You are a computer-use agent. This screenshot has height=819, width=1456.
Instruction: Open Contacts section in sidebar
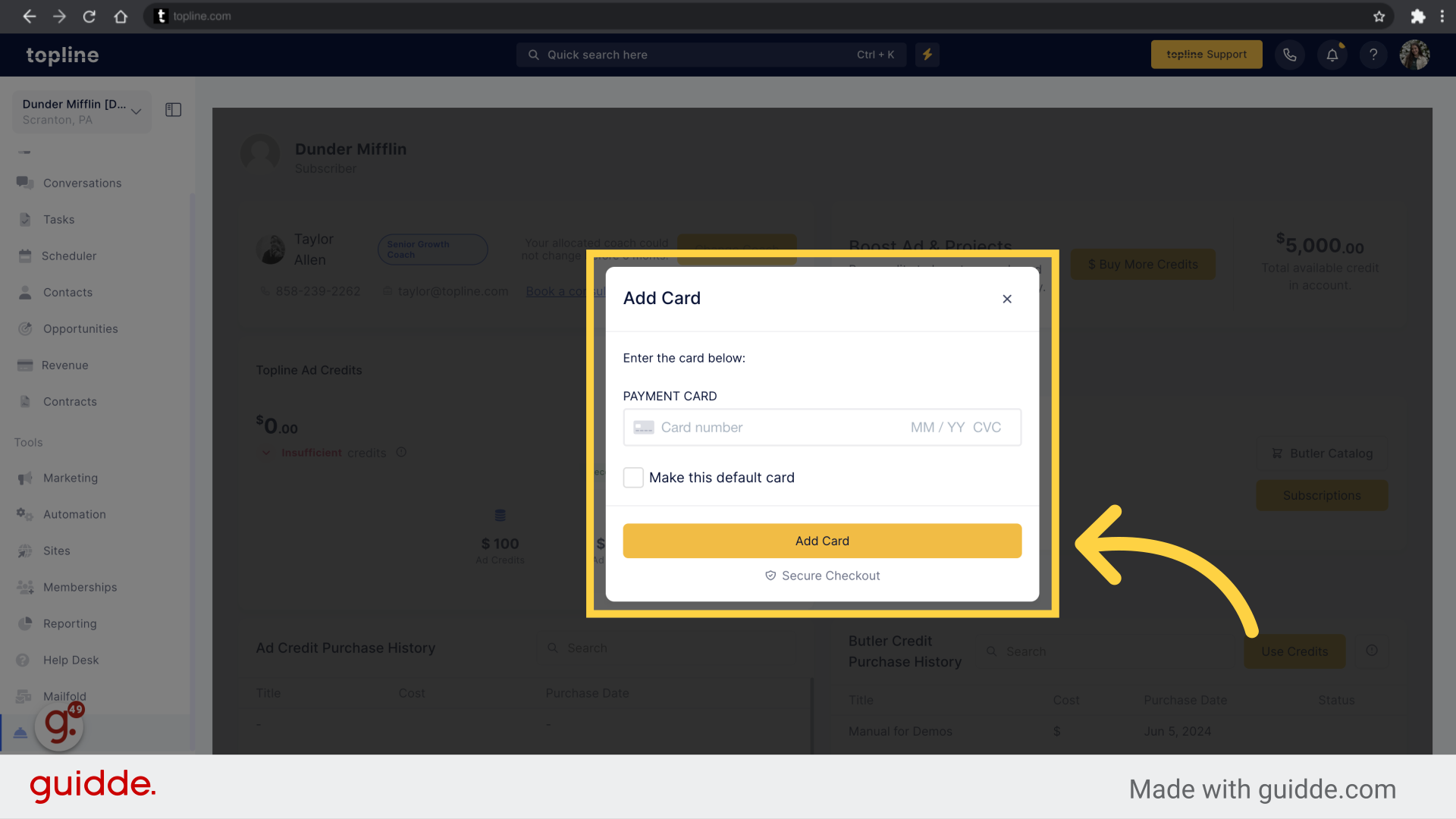click(67, 292)
